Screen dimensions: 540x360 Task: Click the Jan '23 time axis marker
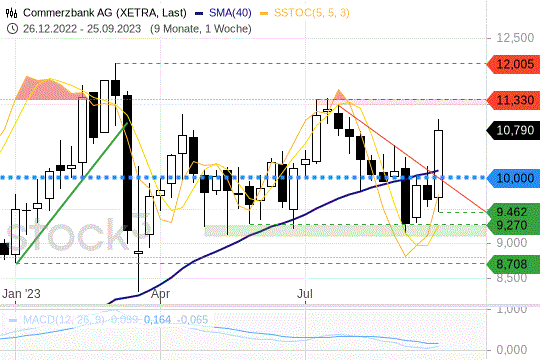coord(21,294)
